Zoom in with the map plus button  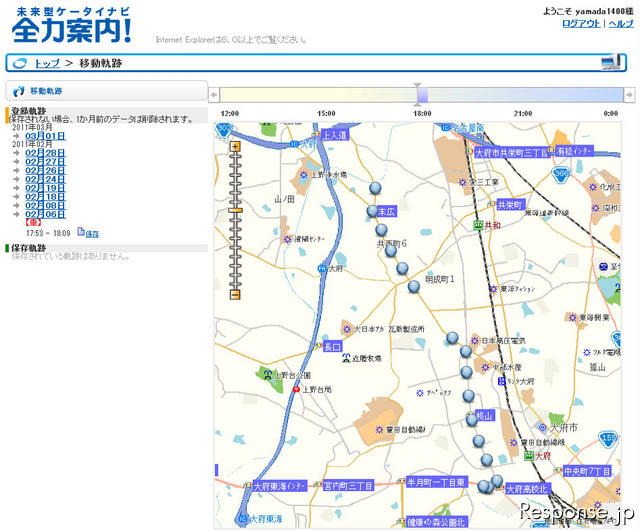pyautogui.click(x=235, y=147)
